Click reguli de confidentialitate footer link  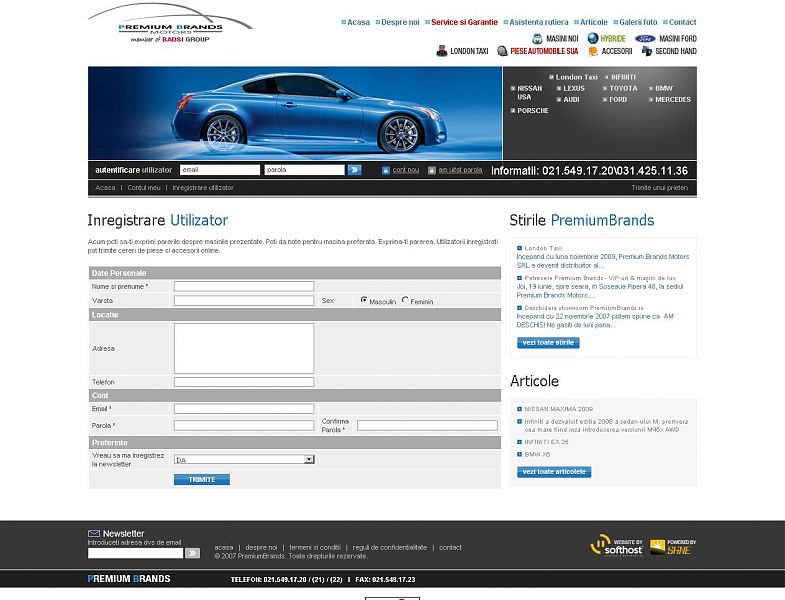389,547
